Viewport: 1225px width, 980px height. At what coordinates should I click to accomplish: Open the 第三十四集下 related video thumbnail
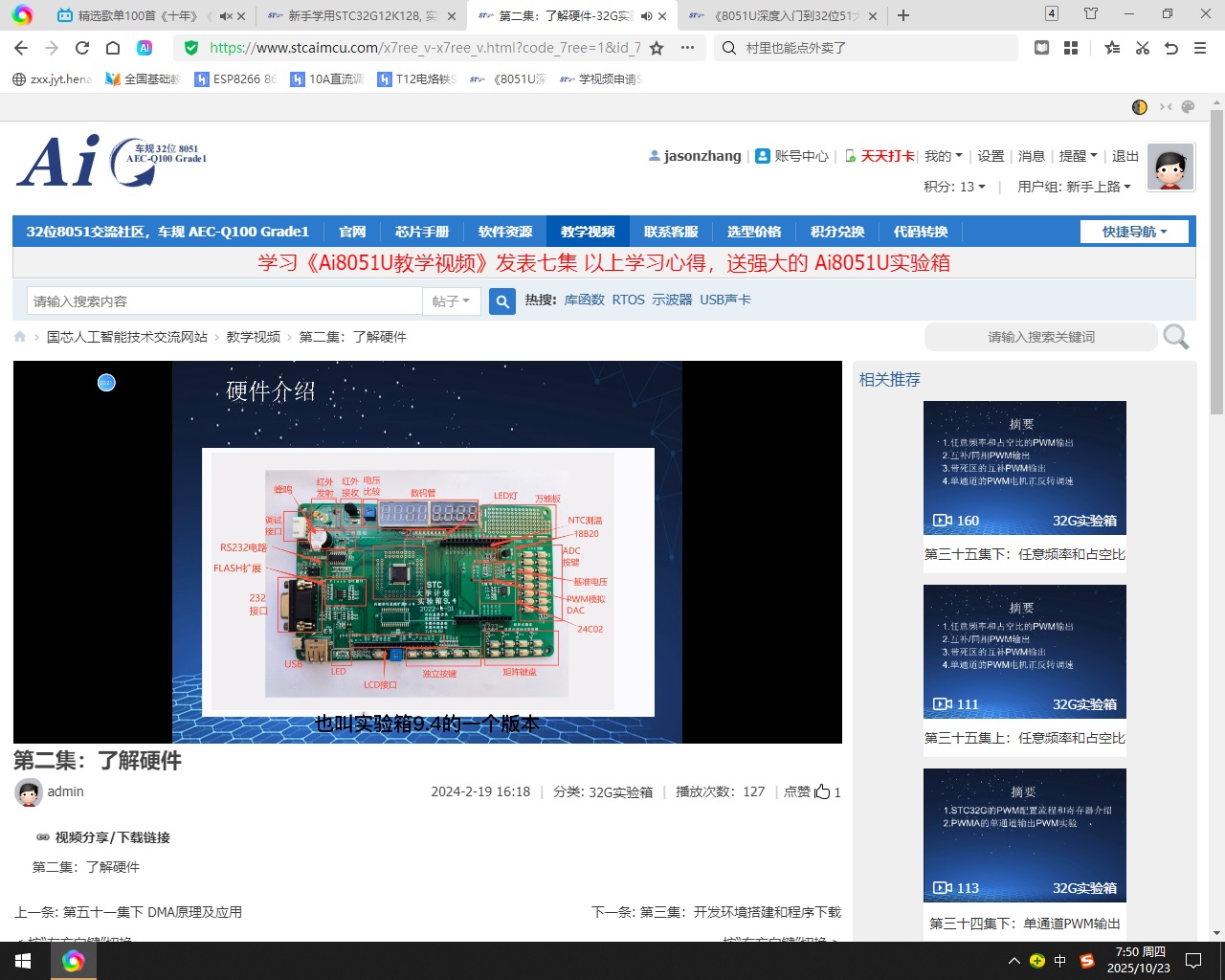tap(1025, 835)
